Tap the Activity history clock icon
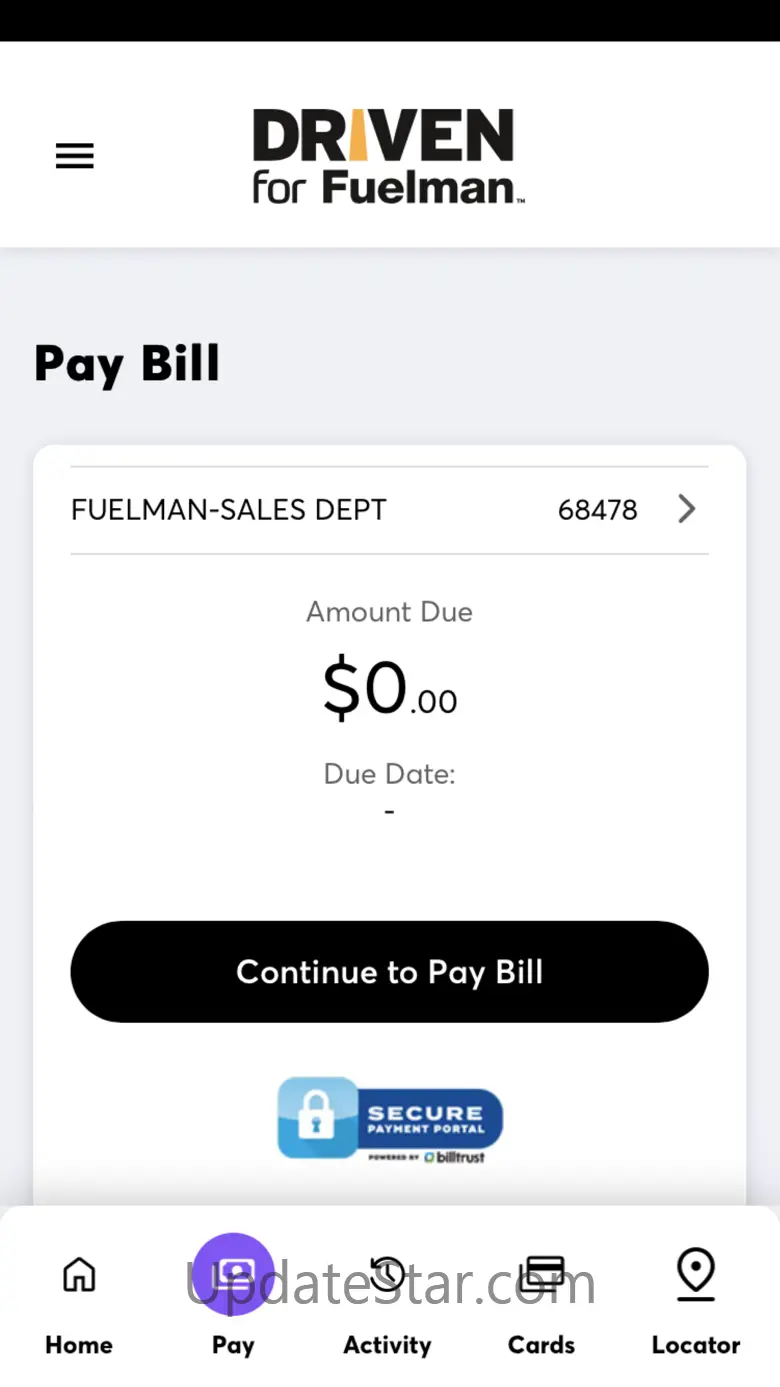Screen dimensions: 780x1387 pyautogui.click(x=387, y=1274)
